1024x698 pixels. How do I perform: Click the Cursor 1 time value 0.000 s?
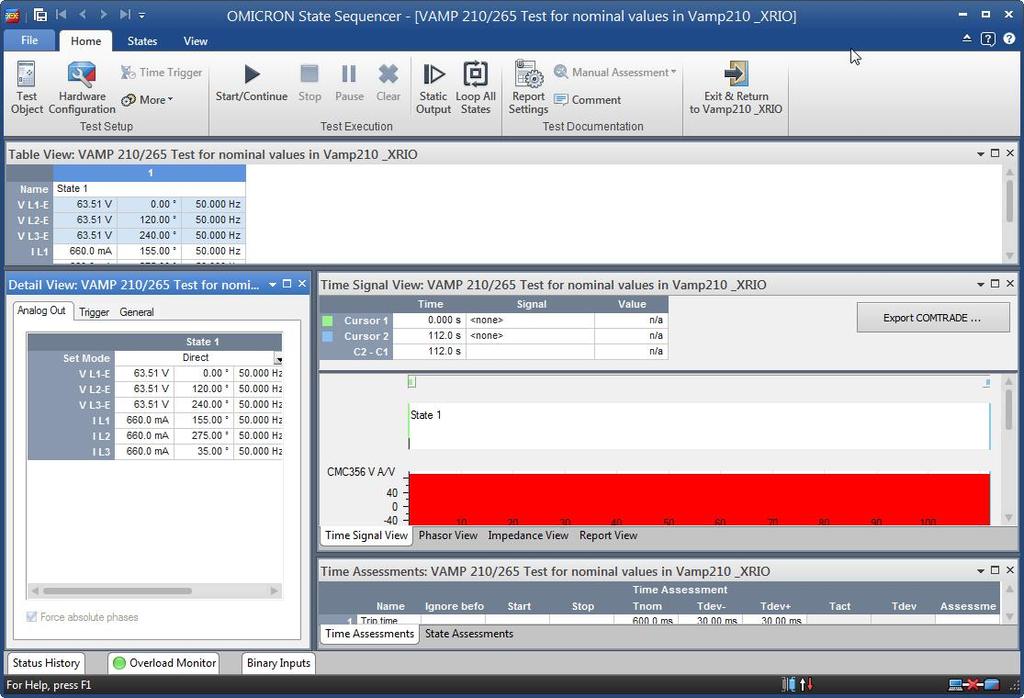click(x=429, y=321)
